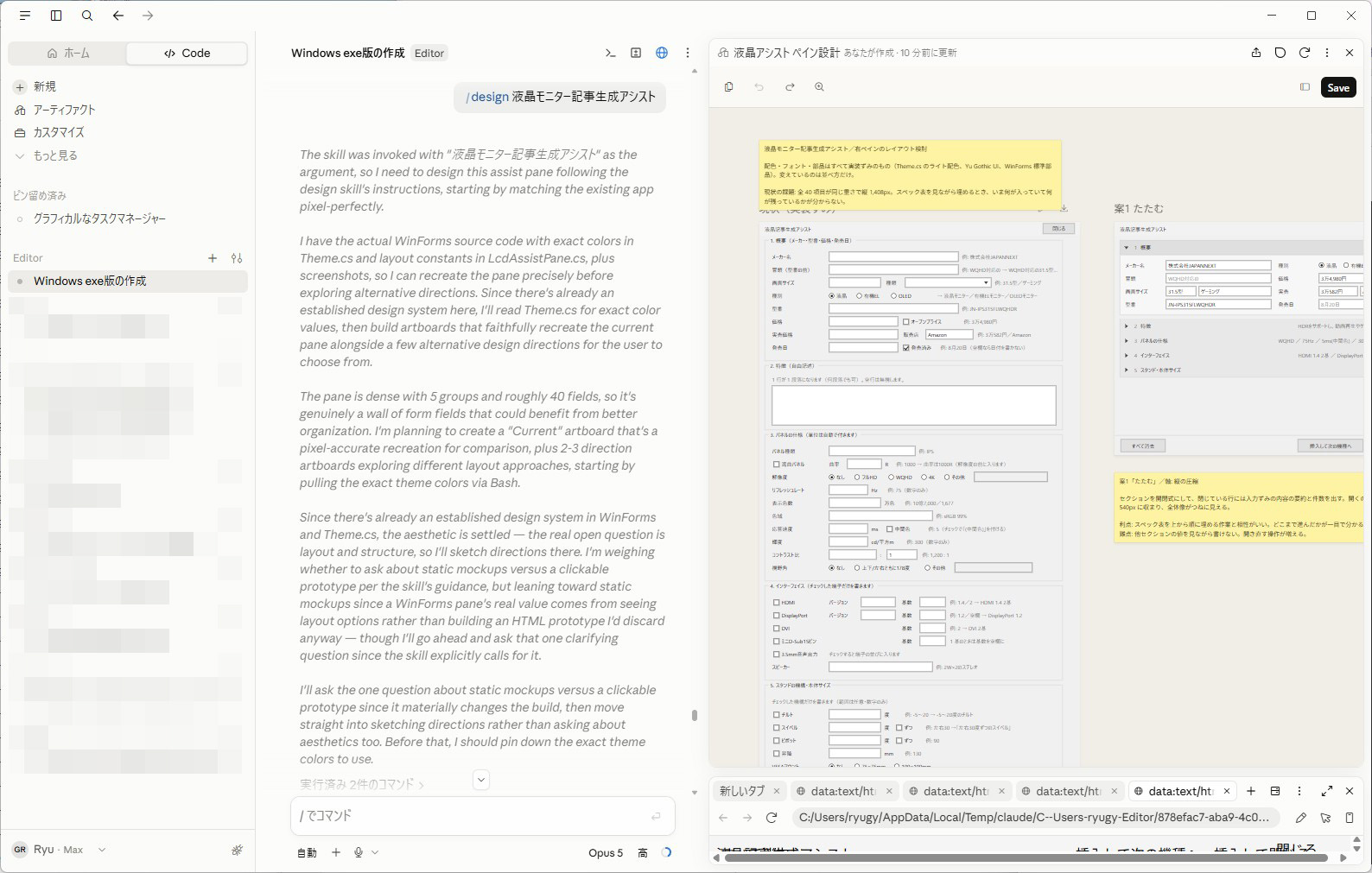Open the 種類 combo box in mockup
The image size is (1372, 873).
[948, 282]
